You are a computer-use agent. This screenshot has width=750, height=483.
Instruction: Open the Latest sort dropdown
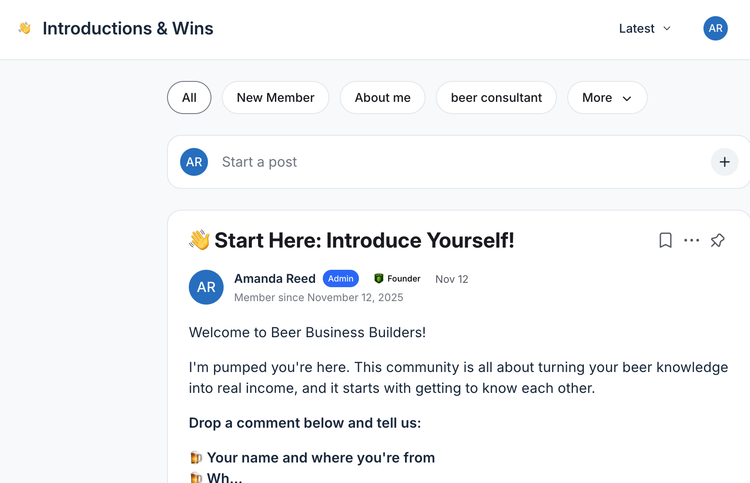pos(645,29)
